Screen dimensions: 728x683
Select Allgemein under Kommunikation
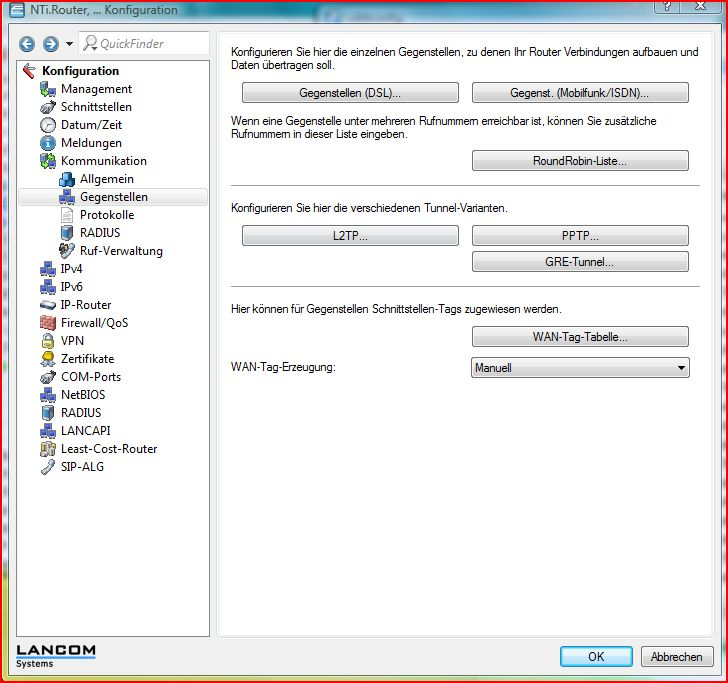tap(106, 179)
